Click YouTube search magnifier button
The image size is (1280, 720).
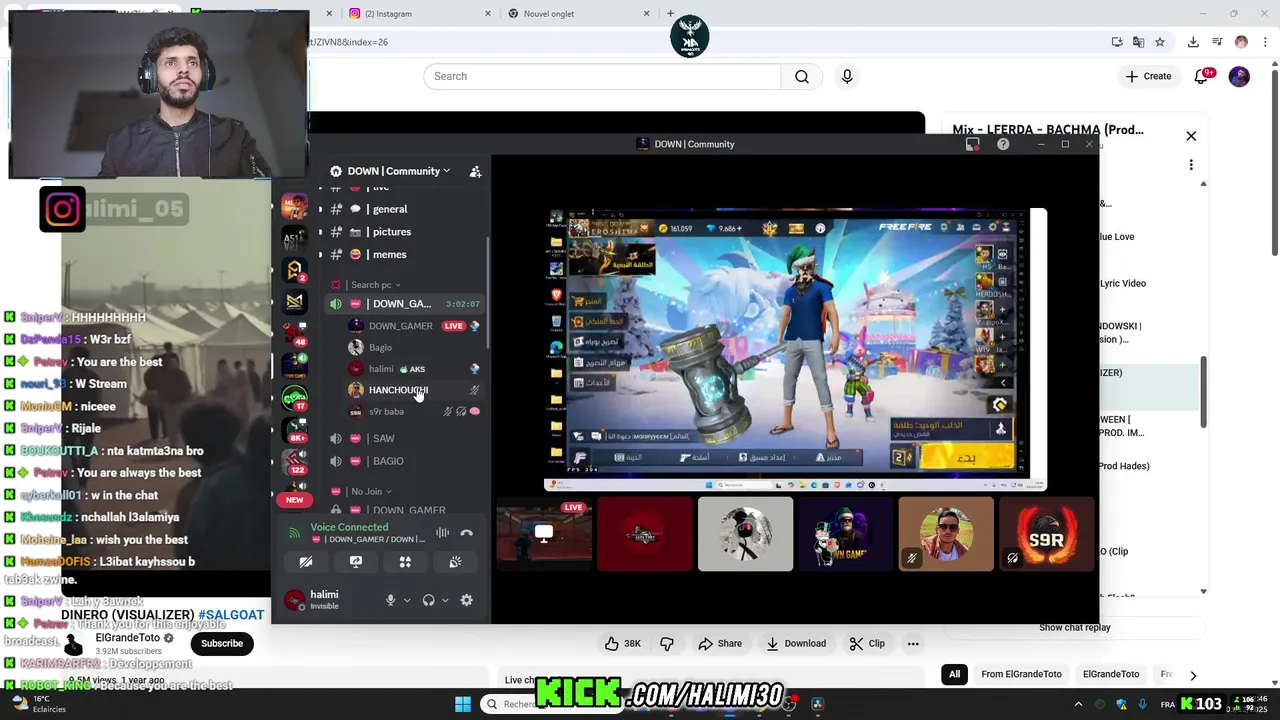point(802,77)
